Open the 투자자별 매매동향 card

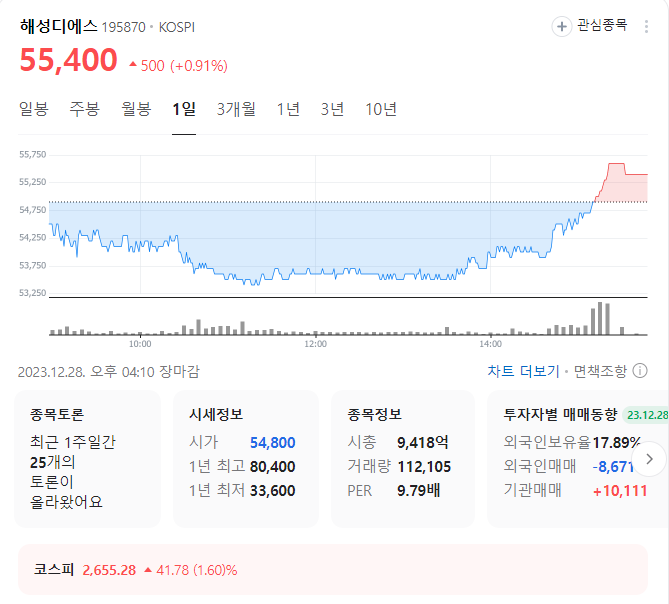(578, 459)
